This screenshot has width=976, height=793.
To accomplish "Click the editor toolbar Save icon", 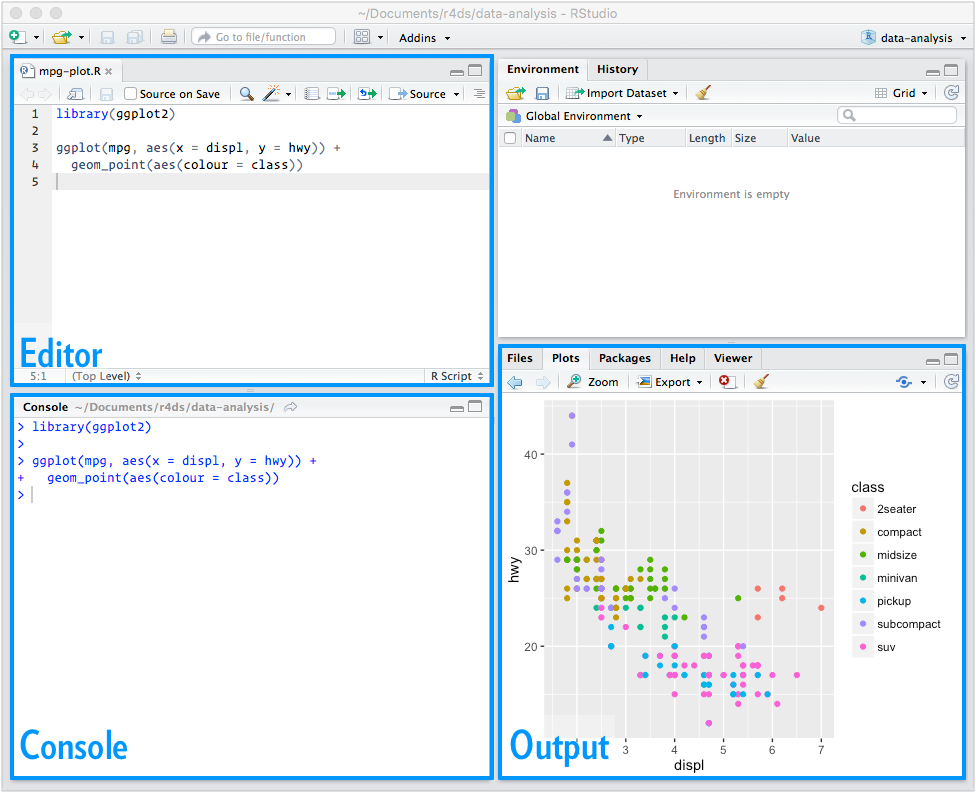I will click(106, 94).
